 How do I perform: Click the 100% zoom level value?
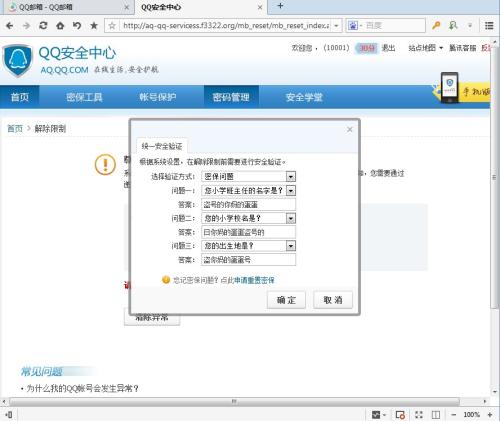(471, 415)
